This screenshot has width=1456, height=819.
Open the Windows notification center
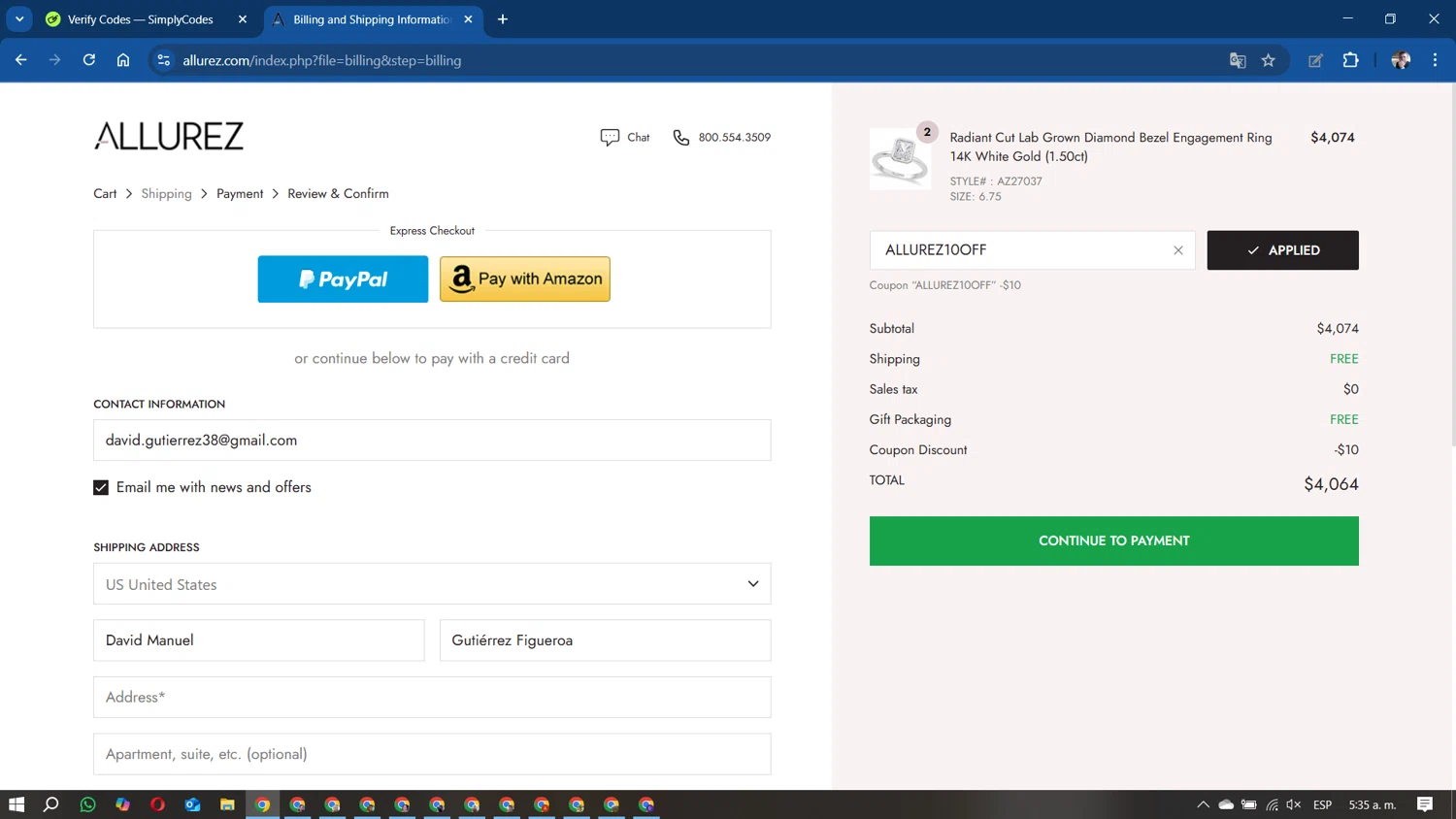[x=1425, y=804]
